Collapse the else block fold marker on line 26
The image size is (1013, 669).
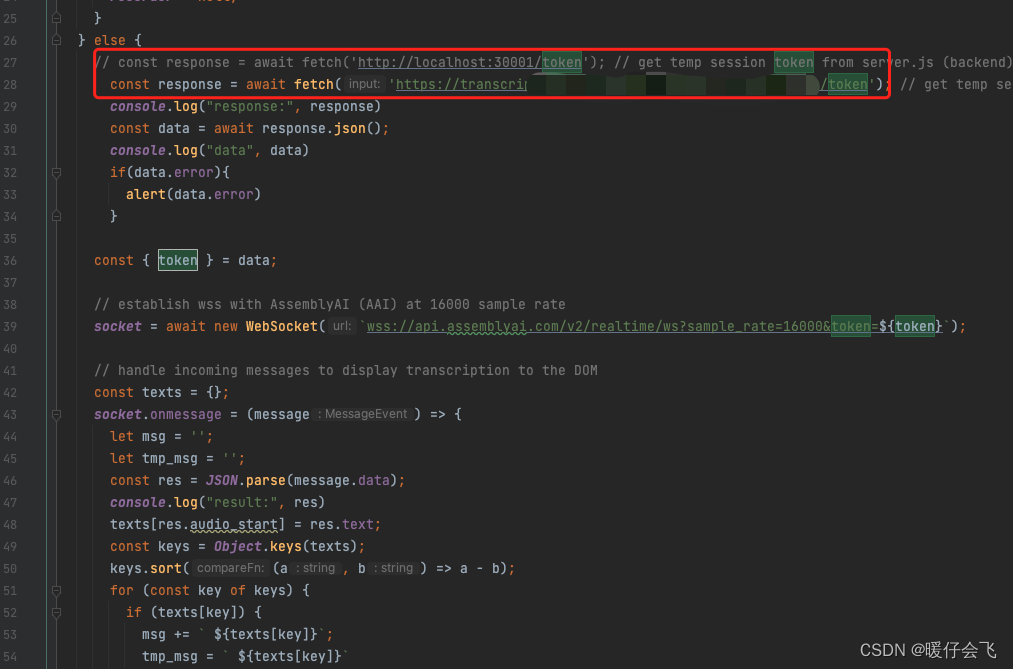pyautogui.click(x=56, y=40)
